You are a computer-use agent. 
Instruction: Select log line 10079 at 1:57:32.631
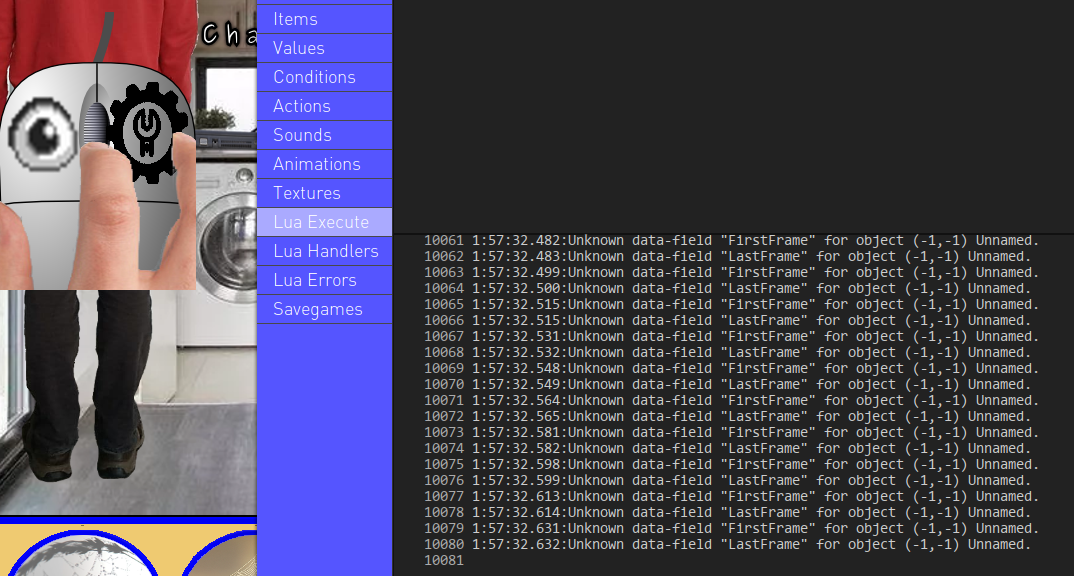click(x=732, y=528)
